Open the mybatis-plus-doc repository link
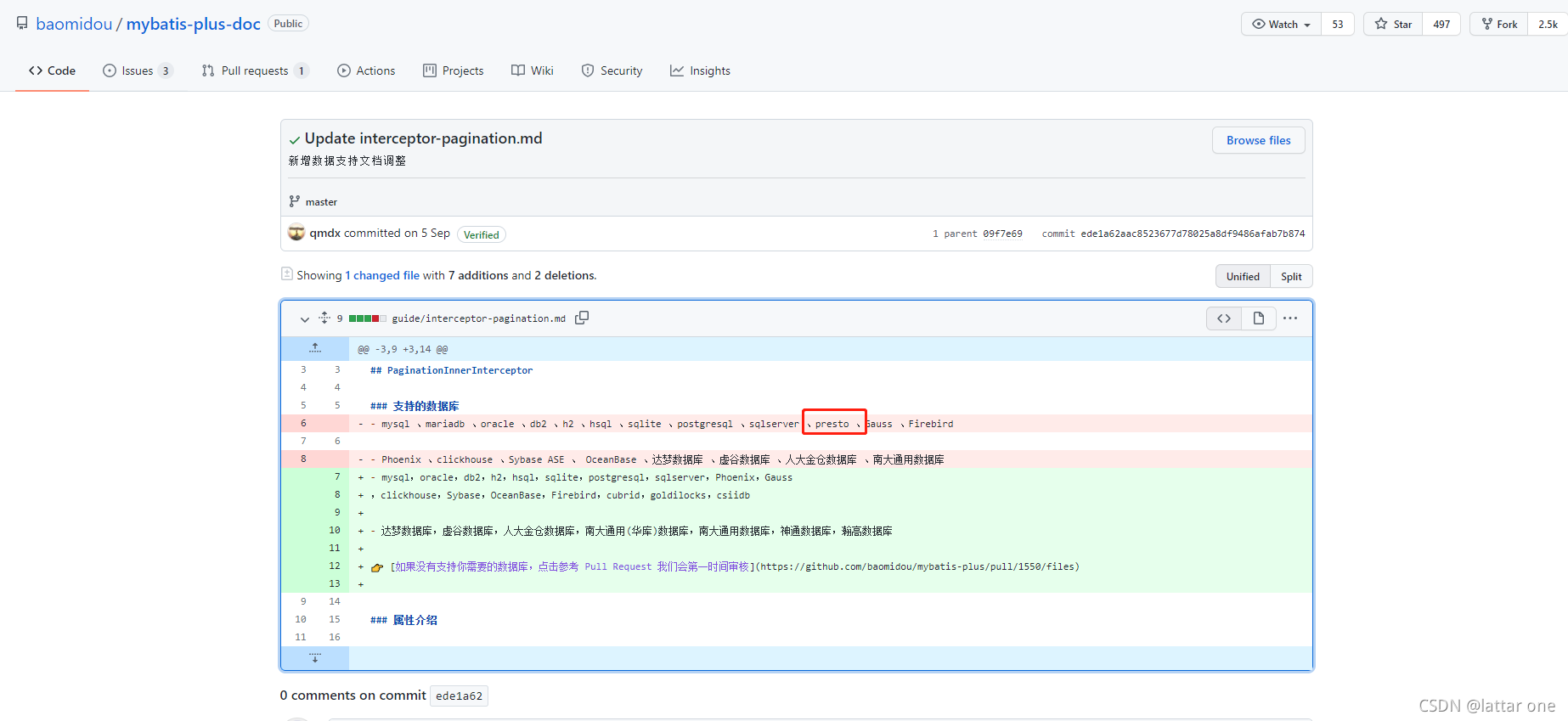 pyautogui.click(x=194, y=24)
